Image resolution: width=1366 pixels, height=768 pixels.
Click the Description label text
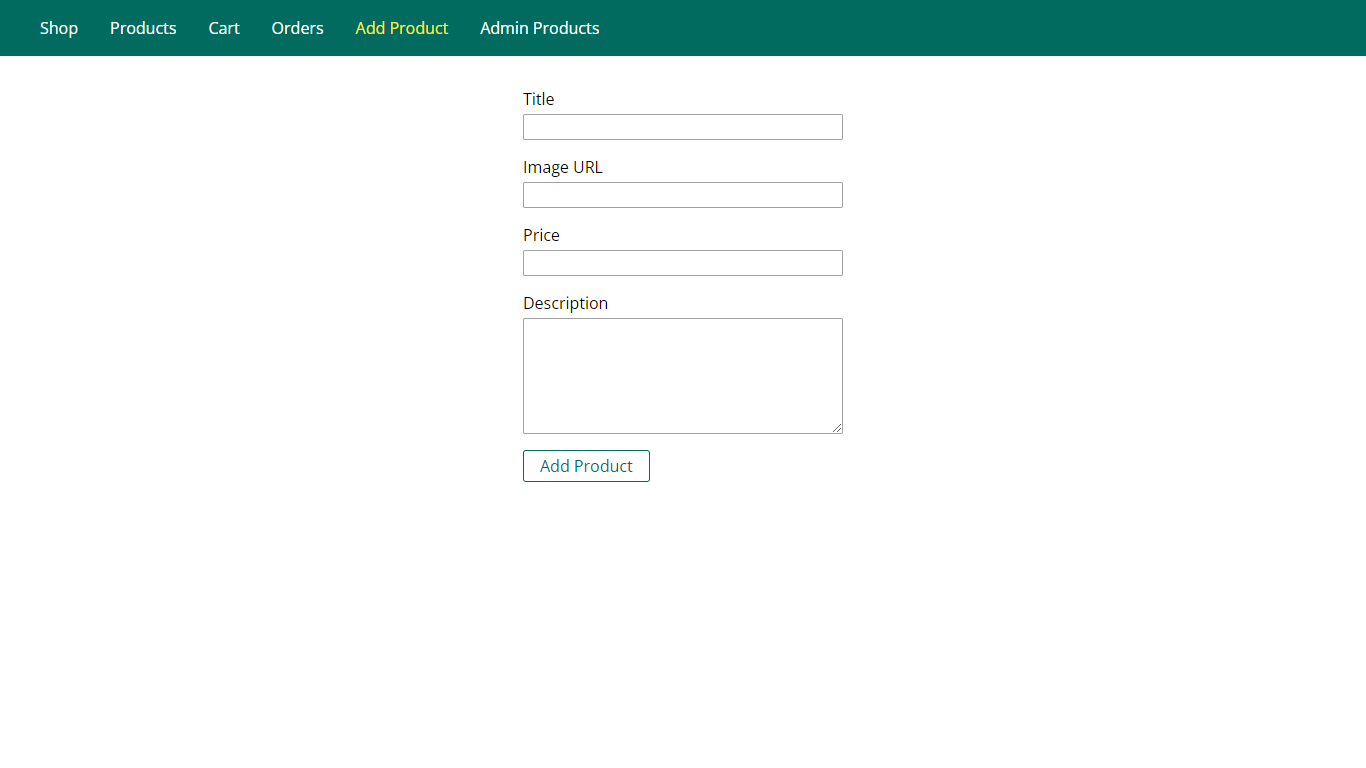tap(565, 303)
